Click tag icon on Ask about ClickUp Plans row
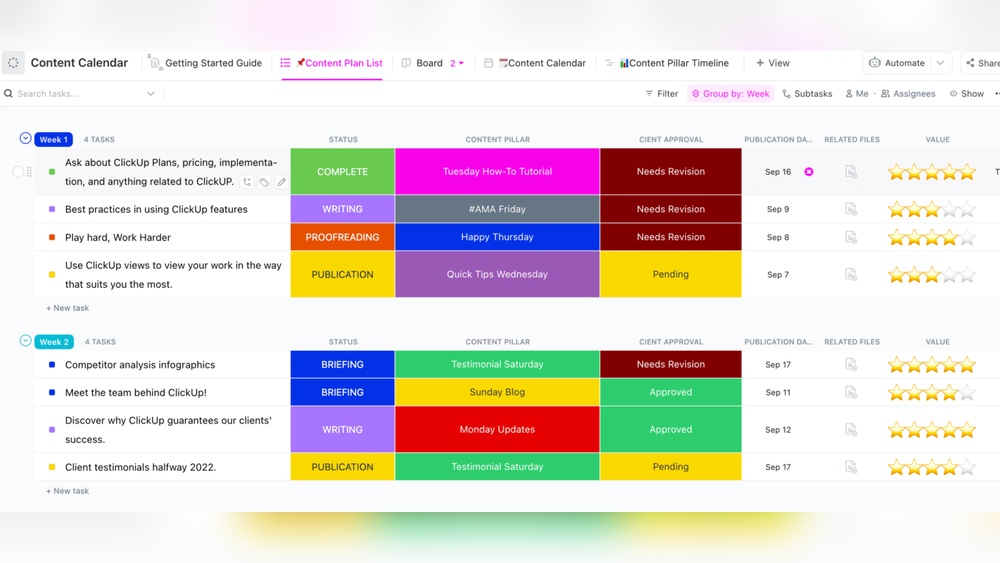The width and height of the screenshot is (1000, 563). point(264,182)
